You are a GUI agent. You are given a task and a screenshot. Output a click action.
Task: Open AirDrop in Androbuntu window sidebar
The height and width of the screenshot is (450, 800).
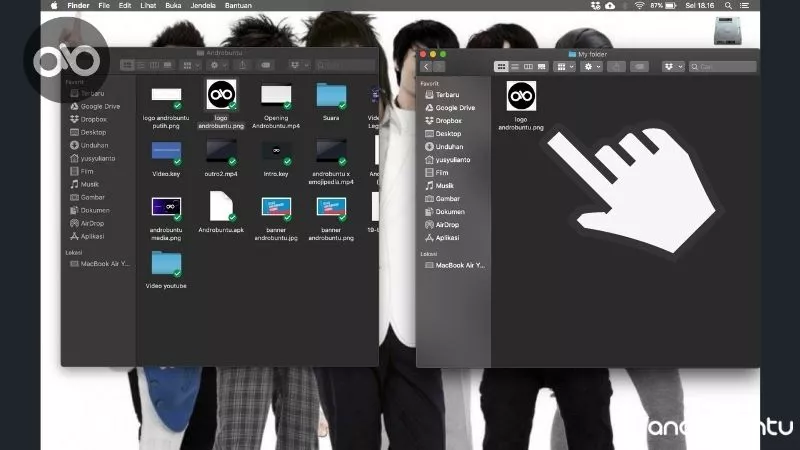pyautogui.click(x=87, y=223)
